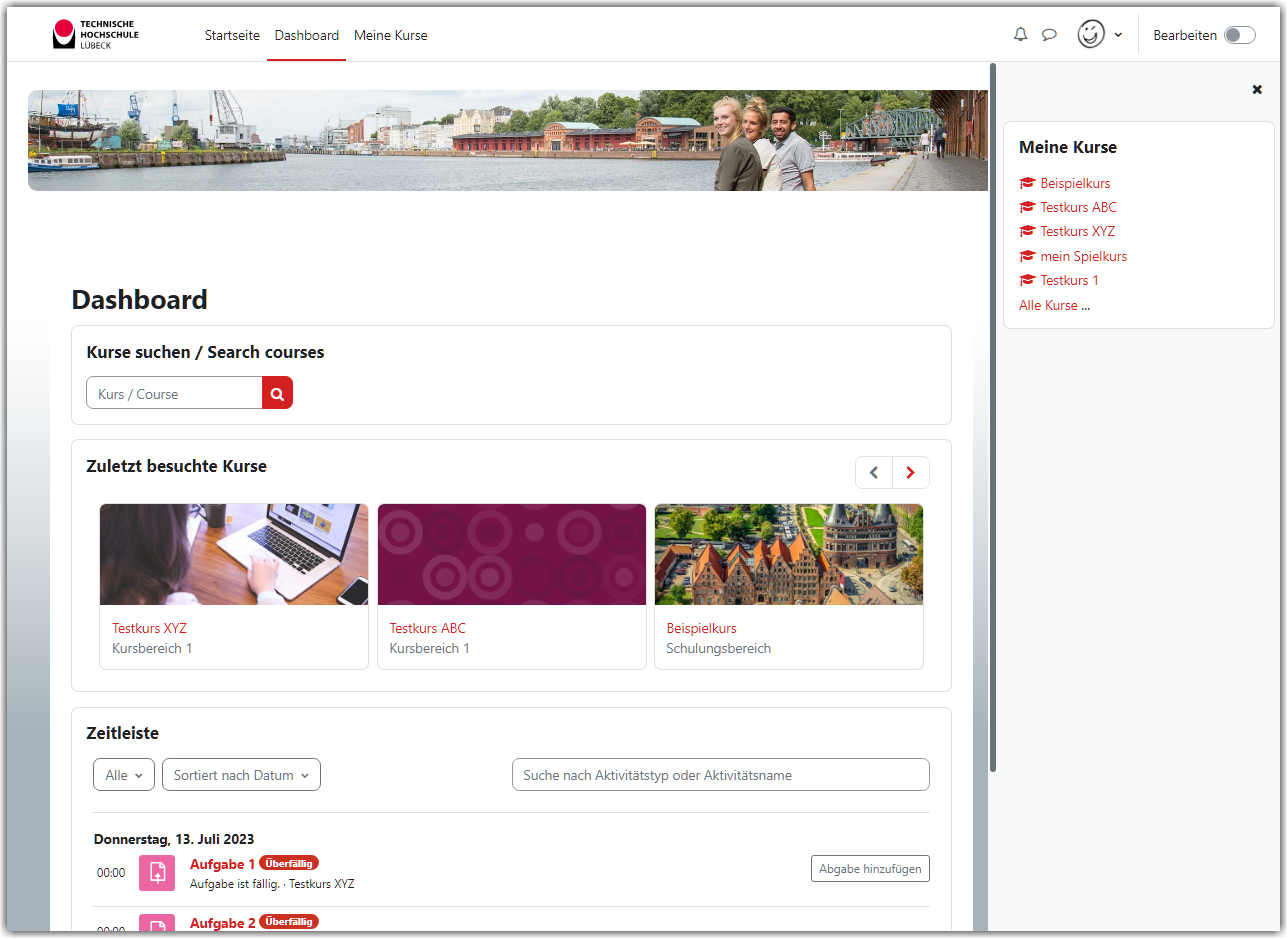Open Testkurs ABC link in recent courses

(x=427, y=629)
